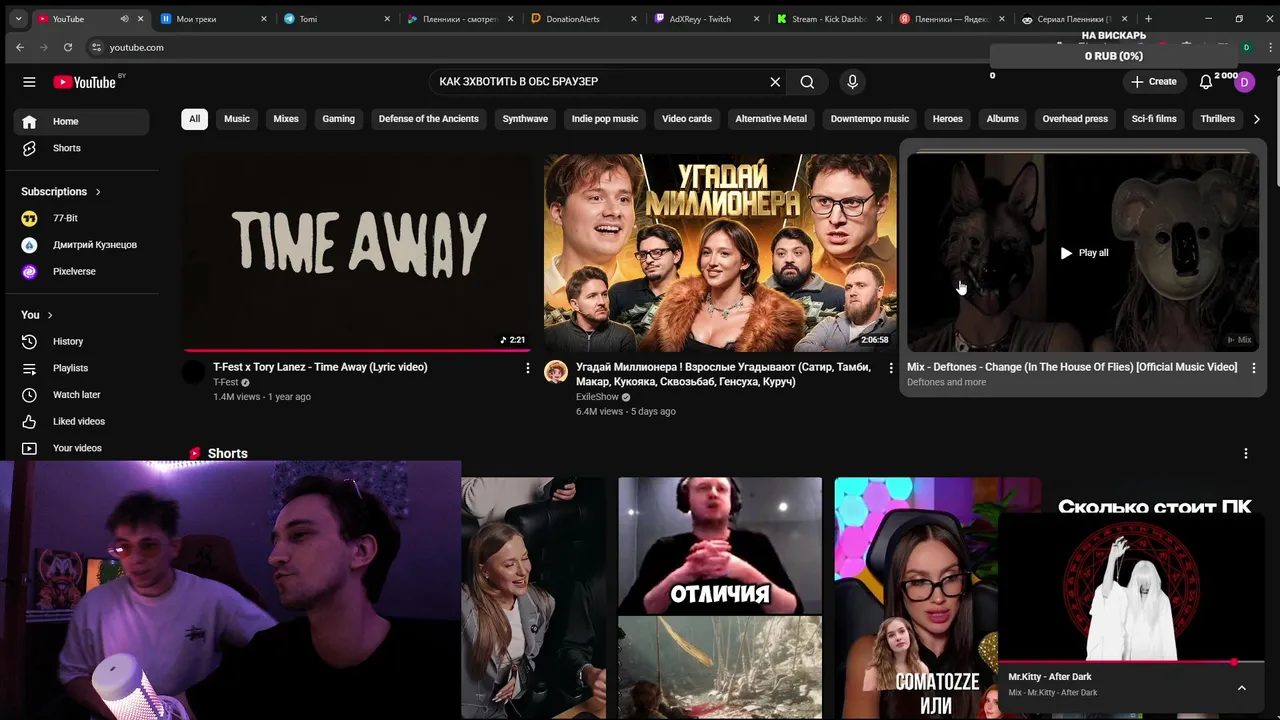Select the Alternative Metal chip
Screen dimensions: 1280x720
point(771,119)
